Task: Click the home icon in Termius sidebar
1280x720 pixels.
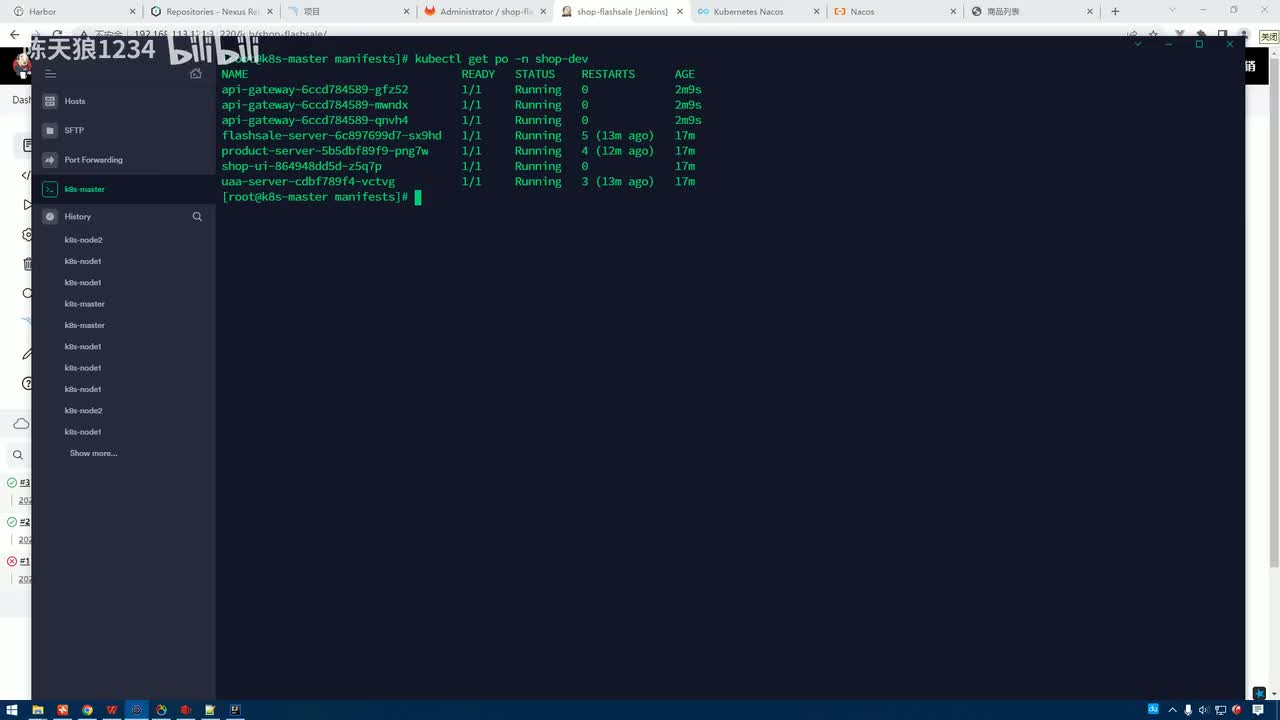Action: pos(196,74)
